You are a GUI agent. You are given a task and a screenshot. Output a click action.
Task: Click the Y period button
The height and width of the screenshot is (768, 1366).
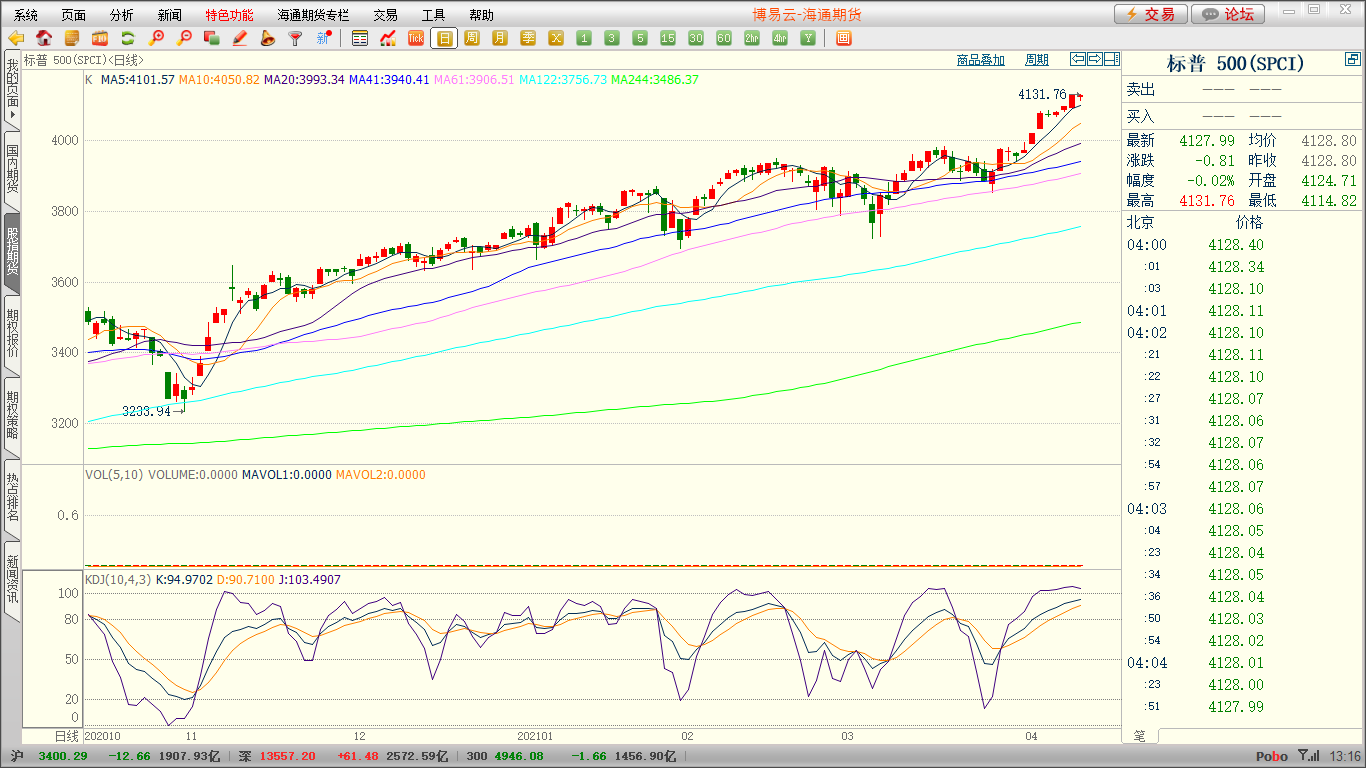(808, 38)
